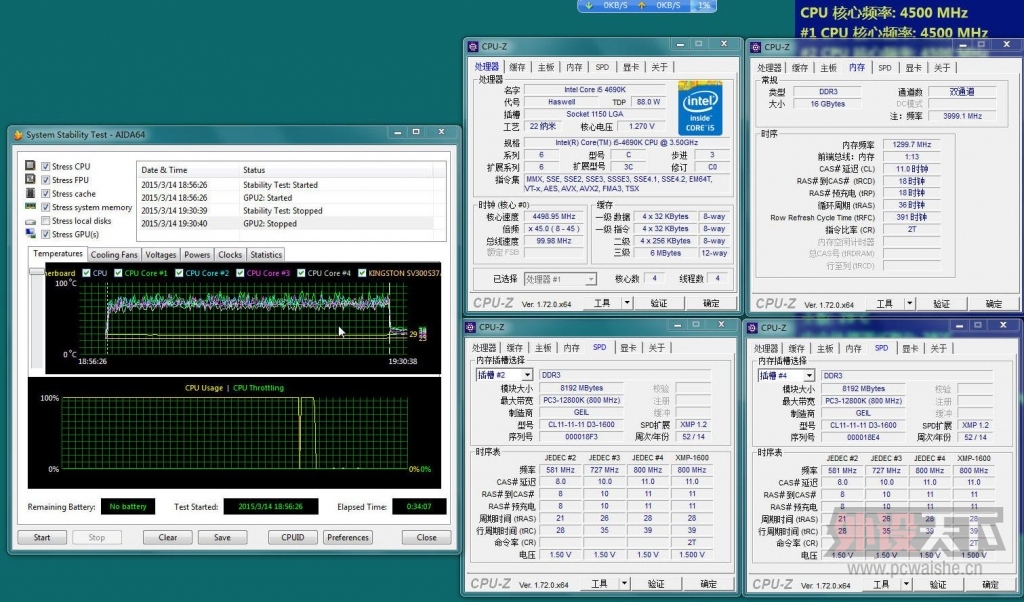Image resolution: width=1024 pixels, height=602 pixels.
Task: Check the Stress local disks option
Action: click(x=46, y=221)
